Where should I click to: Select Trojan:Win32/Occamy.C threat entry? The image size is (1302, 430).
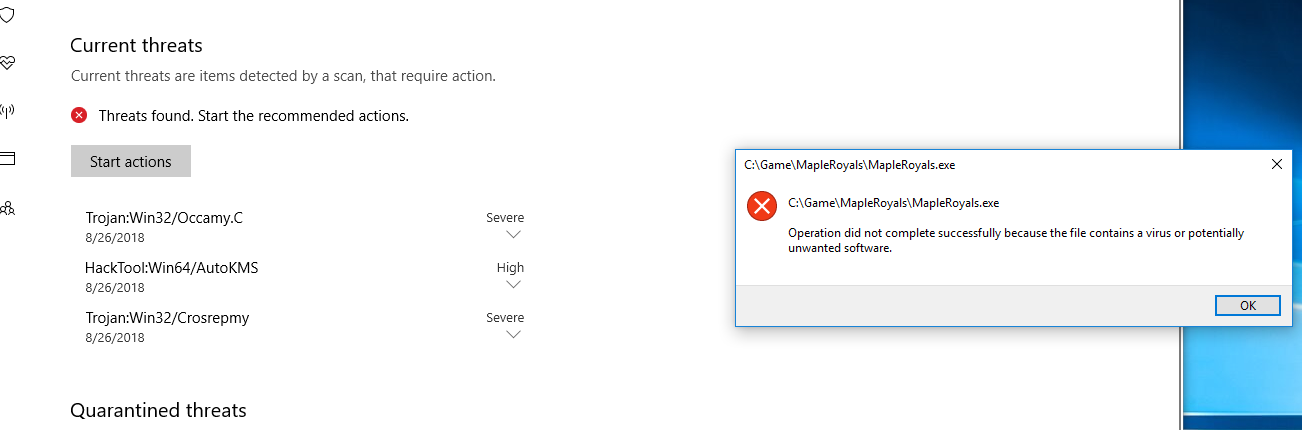(x=164, y=218)
